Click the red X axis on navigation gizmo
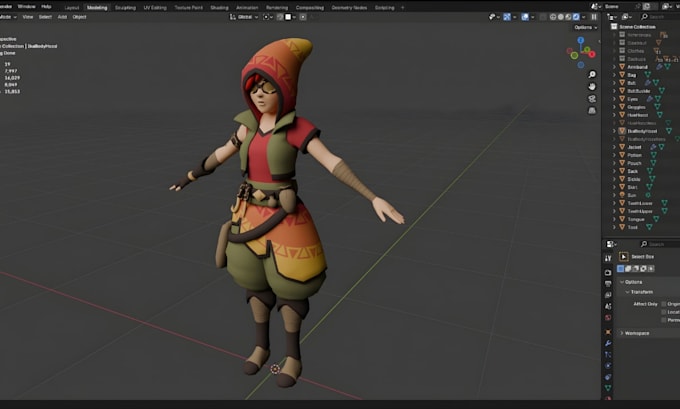Screen dimensions: 680x409 [592, 54]
